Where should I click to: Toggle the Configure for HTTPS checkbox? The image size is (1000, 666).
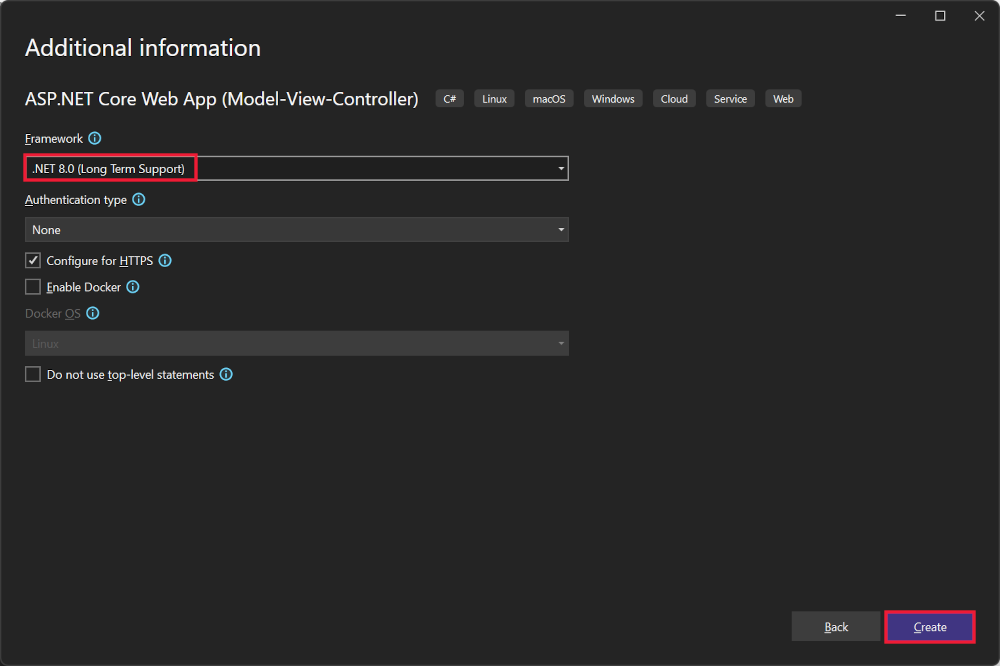pyautogui.click(x=33, y=260)
